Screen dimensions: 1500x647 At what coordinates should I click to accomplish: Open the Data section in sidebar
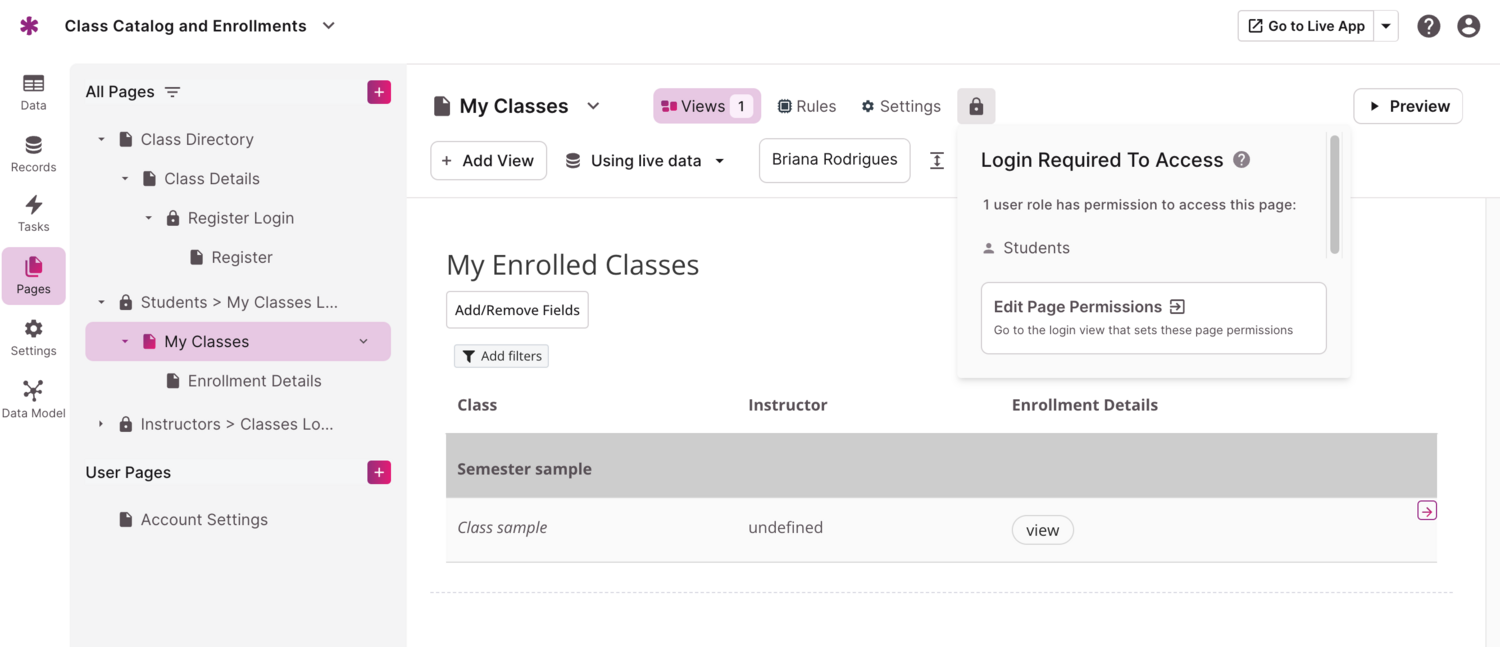coord(33,91)
